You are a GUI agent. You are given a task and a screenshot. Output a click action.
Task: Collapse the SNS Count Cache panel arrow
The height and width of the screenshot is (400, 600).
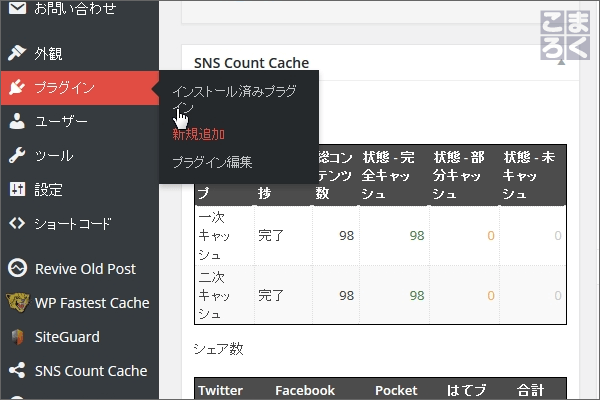click(561, 62)
